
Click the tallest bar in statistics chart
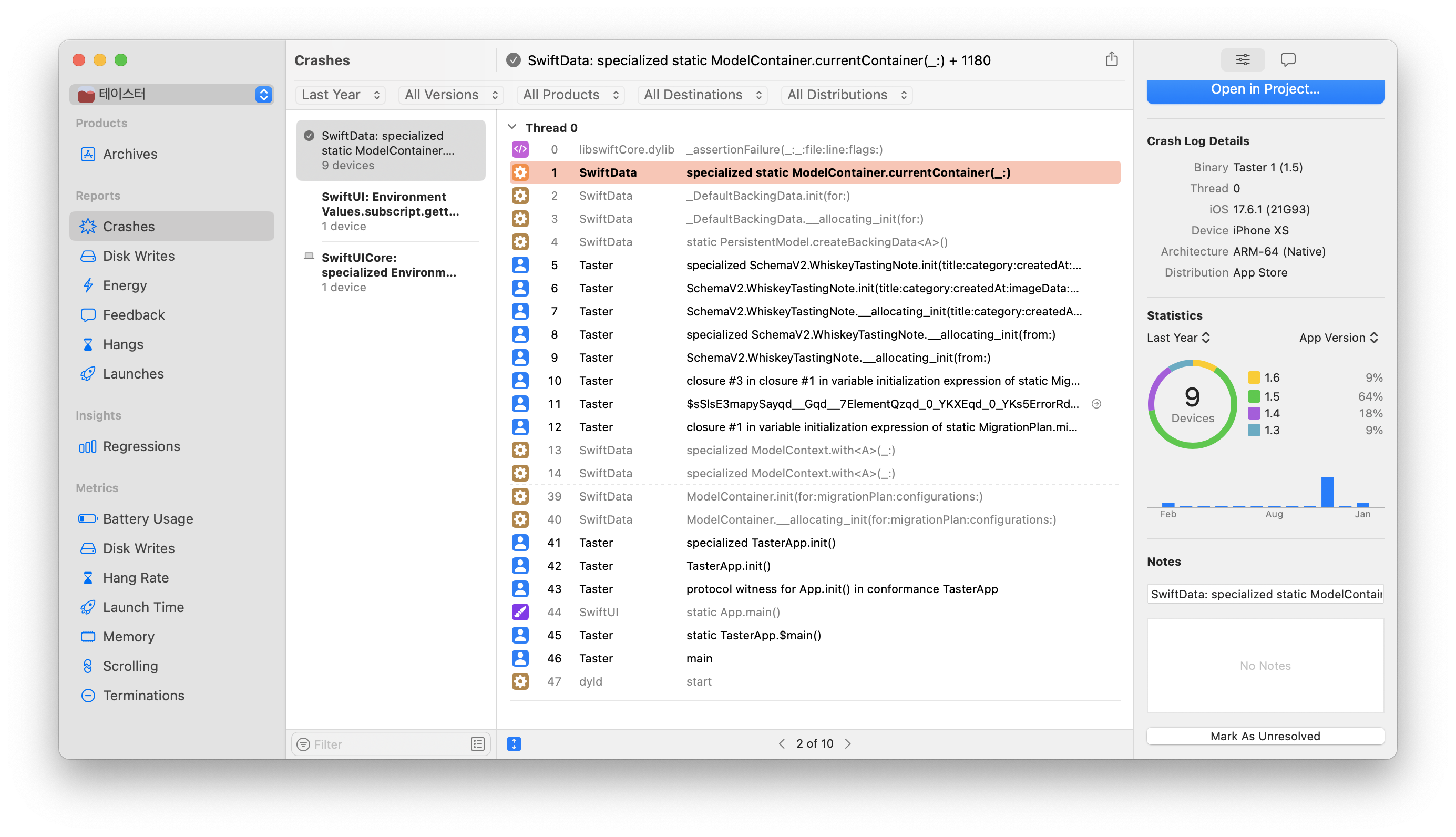[1327, 492]
